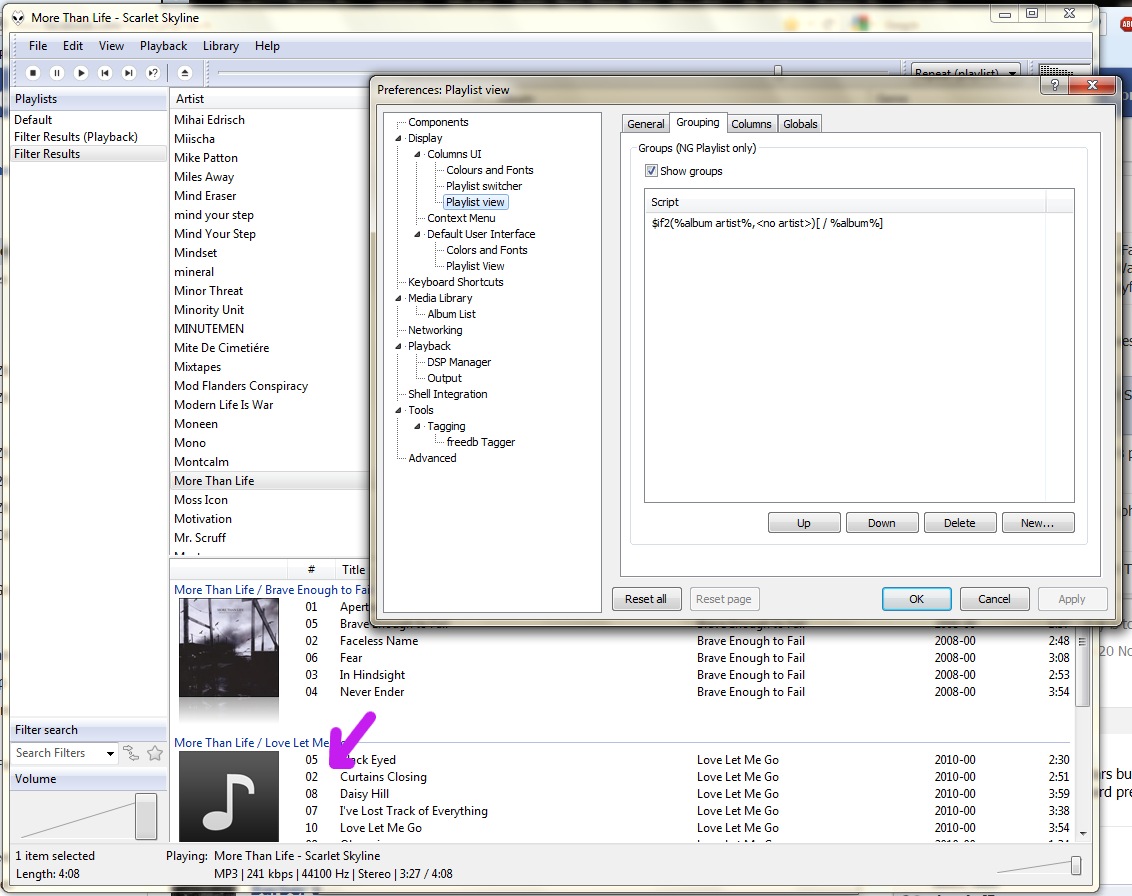This screenshot has height=896, width=1132.
Task: Toggle the Show groups checkbox
Action: tap(651, 171)
